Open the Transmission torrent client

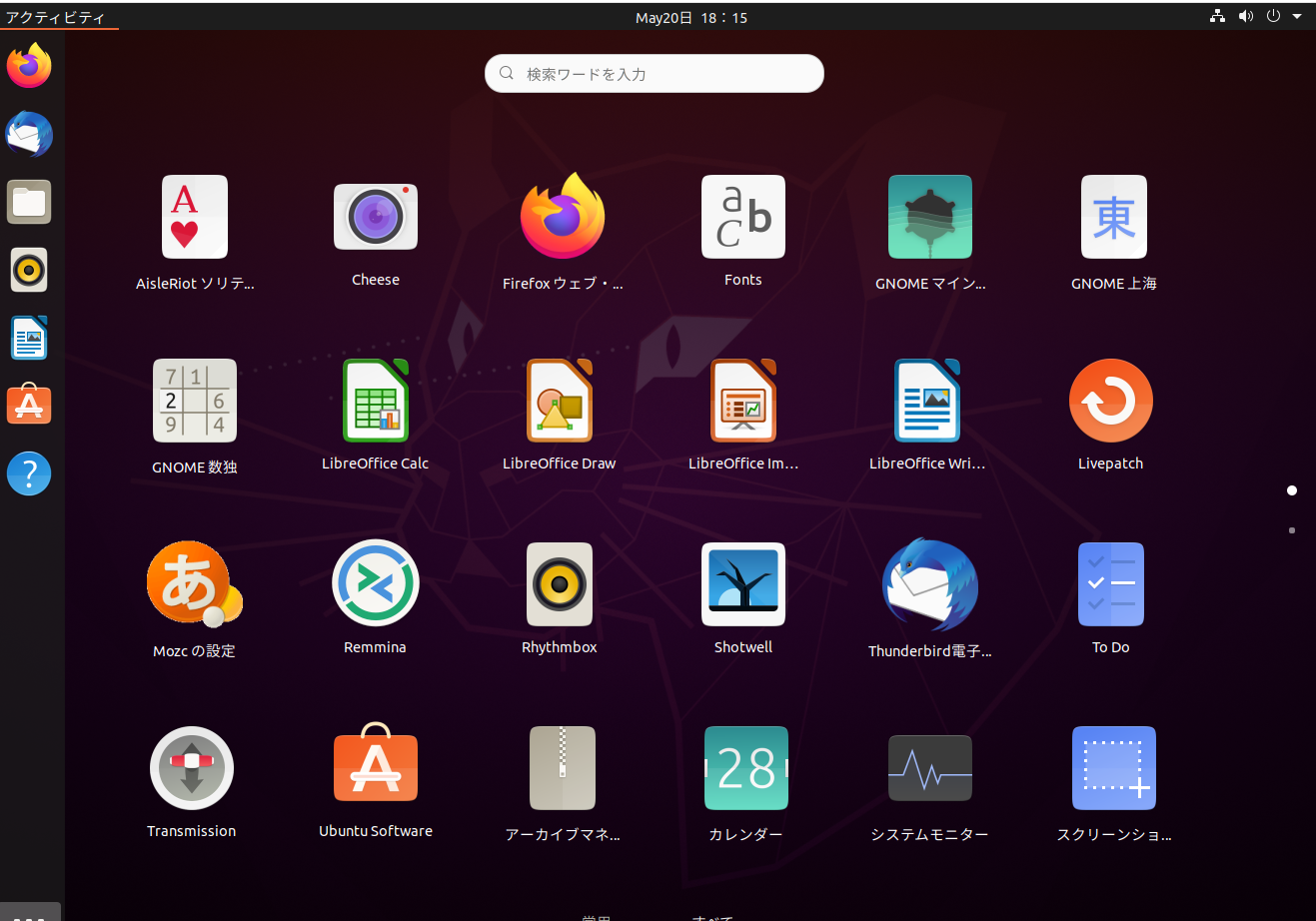click(192, 768)
